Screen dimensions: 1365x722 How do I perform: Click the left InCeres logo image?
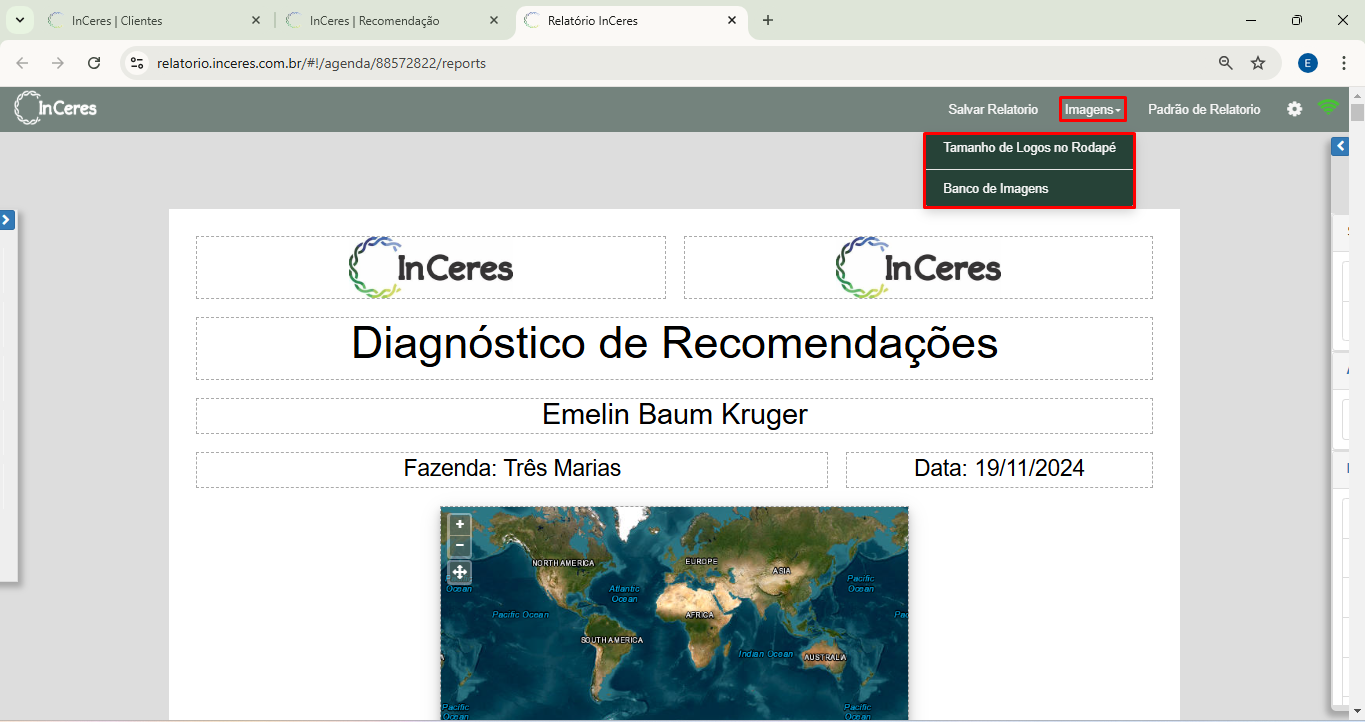click(431, 267)
